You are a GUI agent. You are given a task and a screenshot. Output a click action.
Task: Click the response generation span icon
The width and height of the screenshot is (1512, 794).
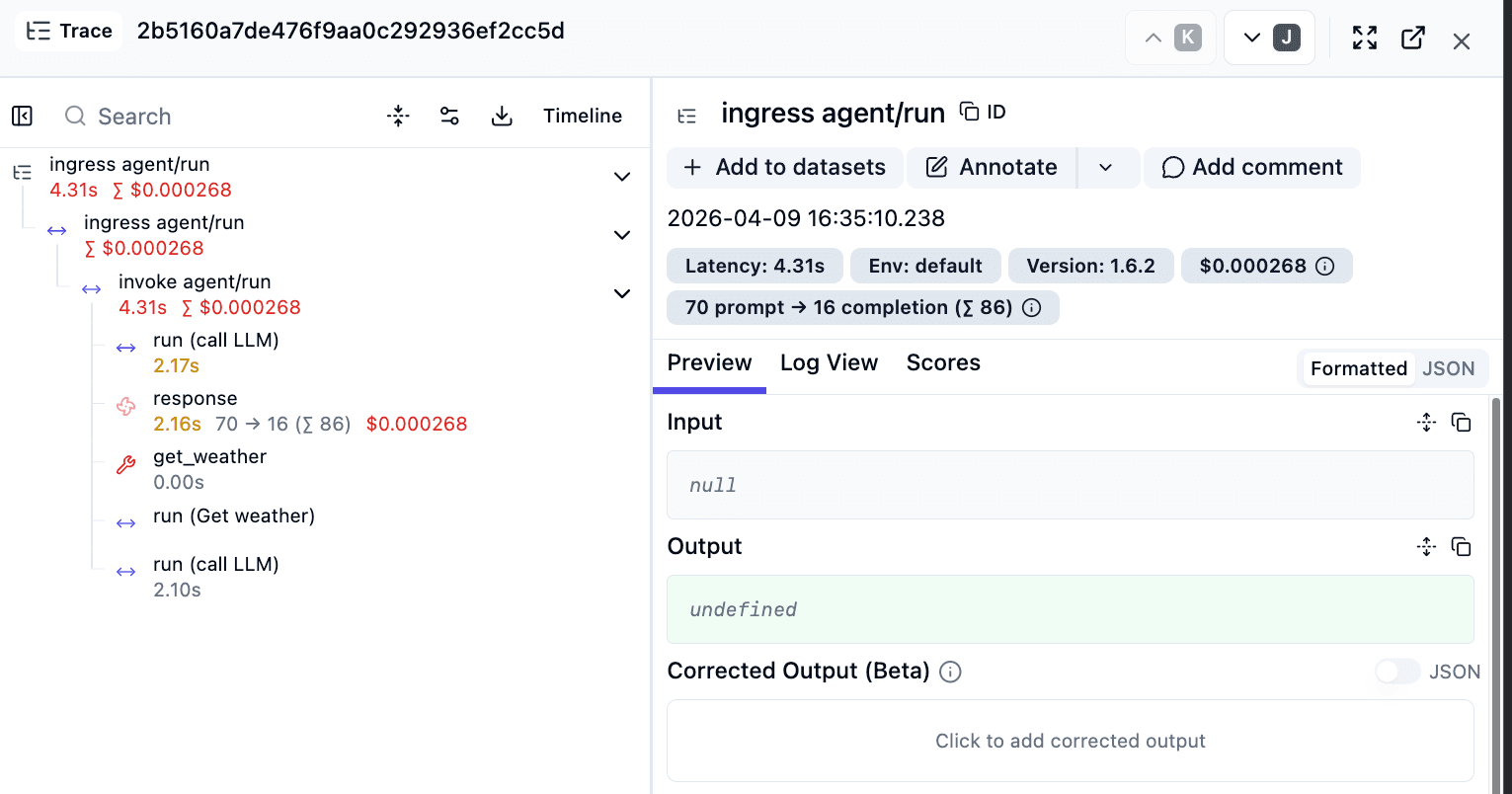tap(125, 406)
